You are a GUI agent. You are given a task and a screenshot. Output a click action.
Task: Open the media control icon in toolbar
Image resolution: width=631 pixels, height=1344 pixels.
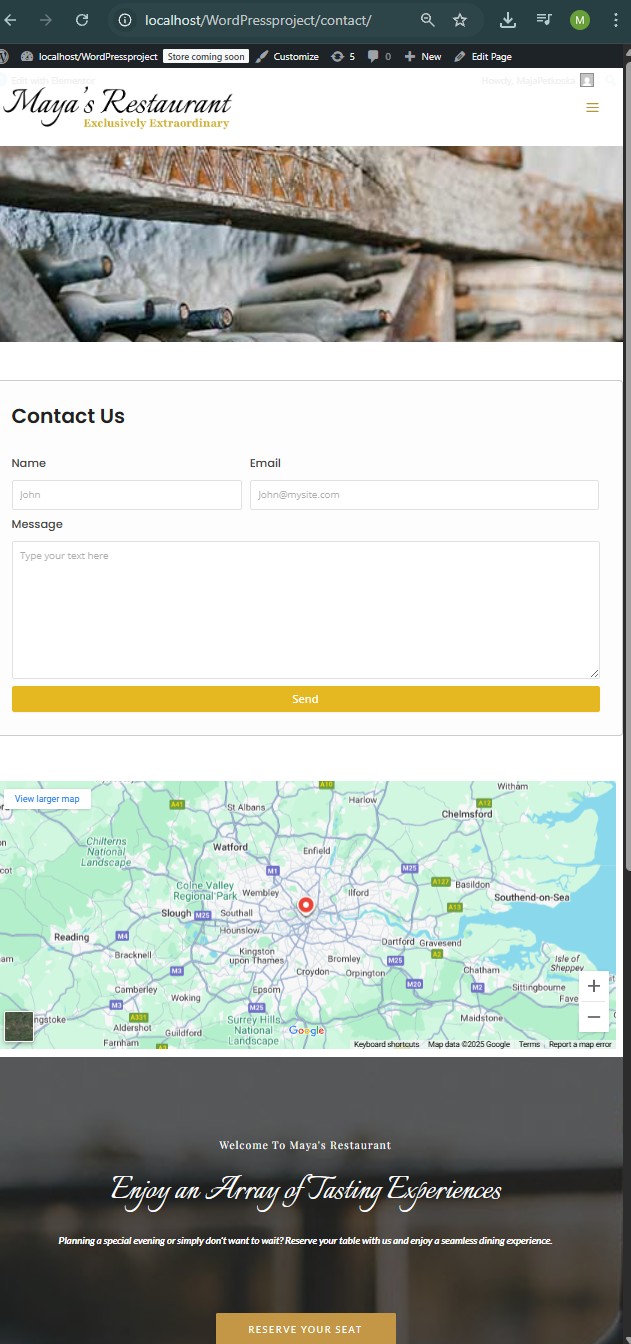[544, 20]
